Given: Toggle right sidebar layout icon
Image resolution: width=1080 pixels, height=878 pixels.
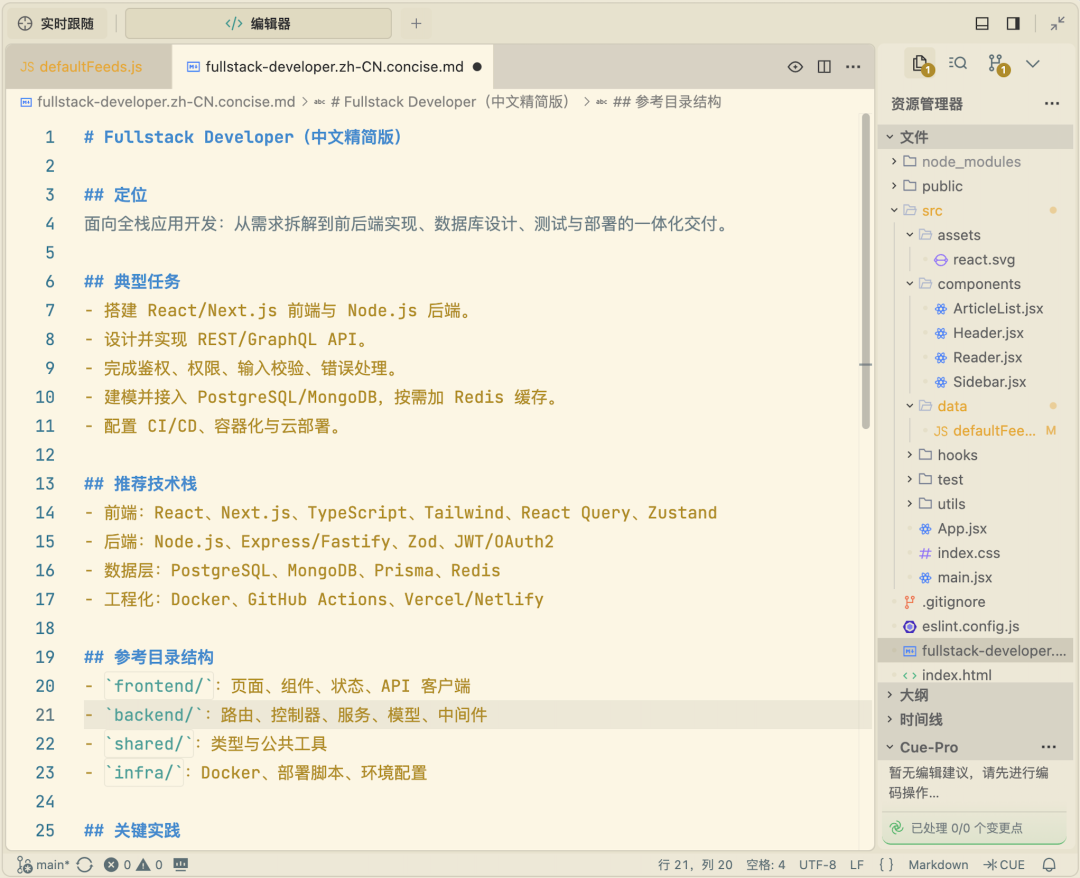Looking at the screenshot, I should pyautogui.click(x=1012, y=23).
